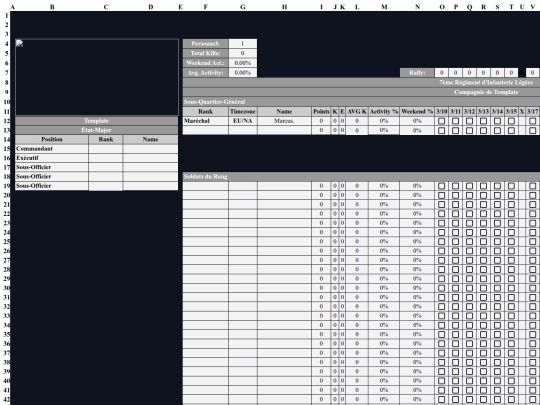
Task: Click the "Weekend Act.:" label cell
Action: point(205,63)
